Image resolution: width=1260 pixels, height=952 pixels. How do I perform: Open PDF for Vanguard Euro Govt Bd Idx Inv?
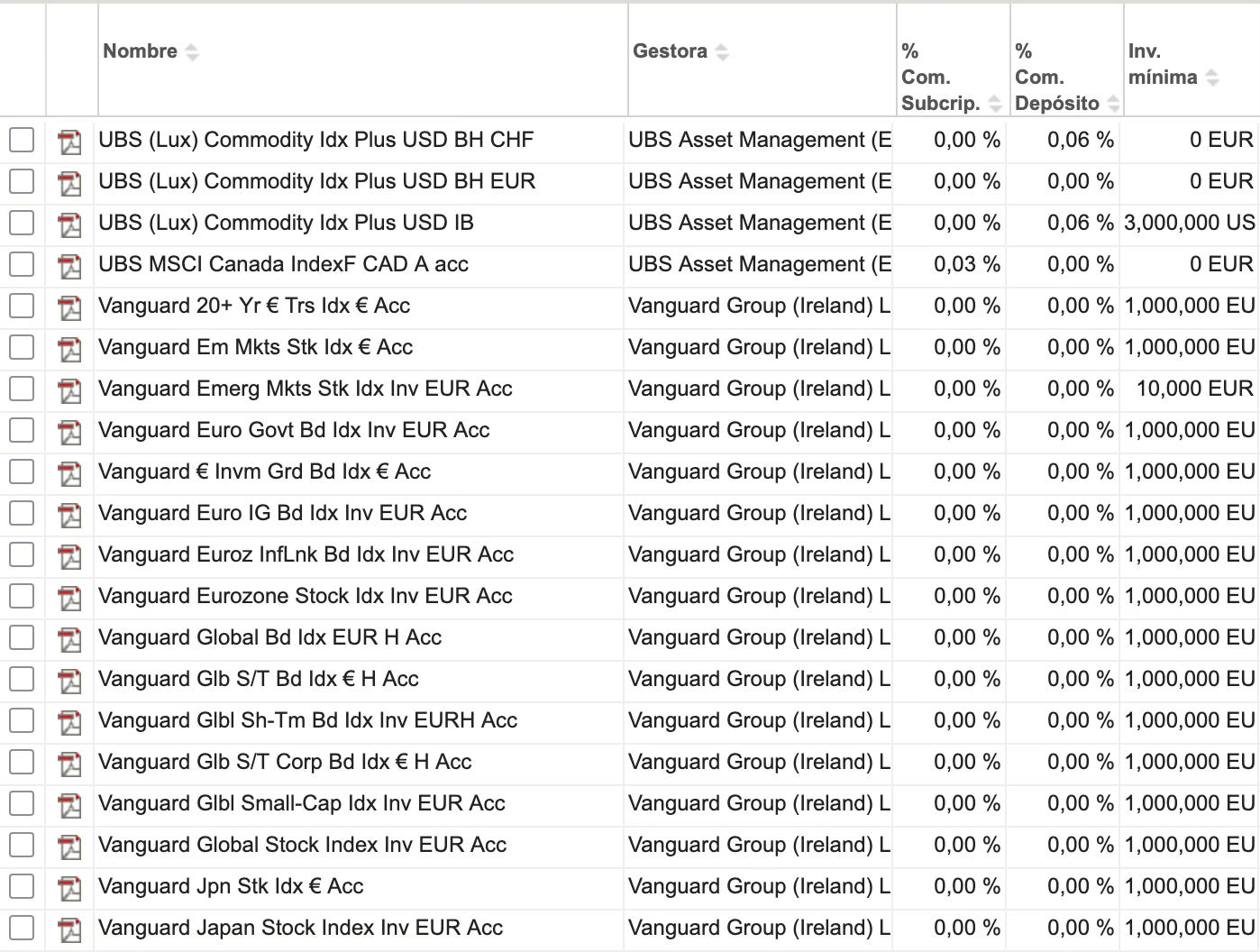69,432
